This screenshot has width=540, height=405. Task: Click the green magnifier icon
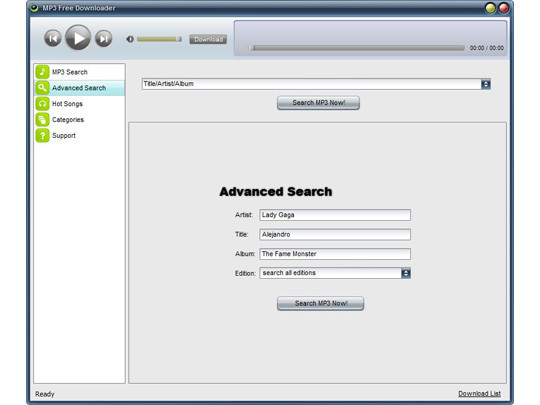pos(42,88)
